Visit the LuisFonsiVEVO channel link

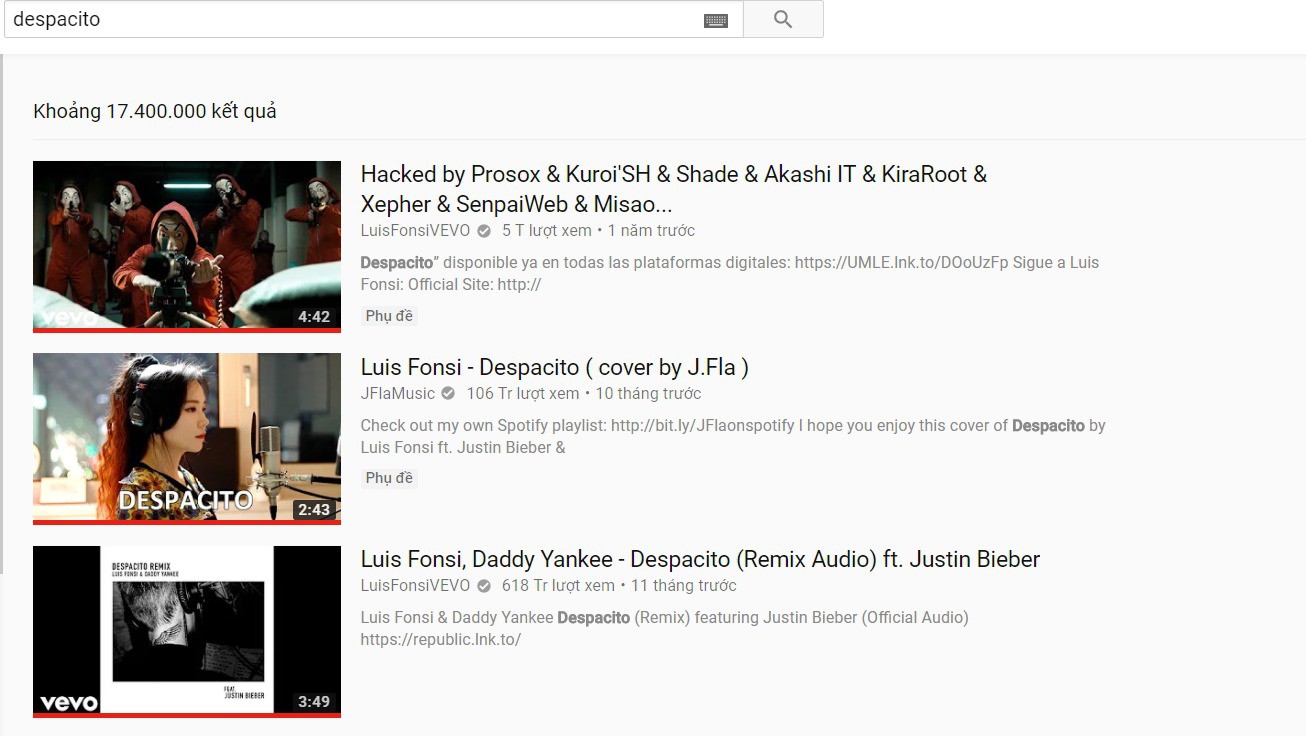coord(415,230)
